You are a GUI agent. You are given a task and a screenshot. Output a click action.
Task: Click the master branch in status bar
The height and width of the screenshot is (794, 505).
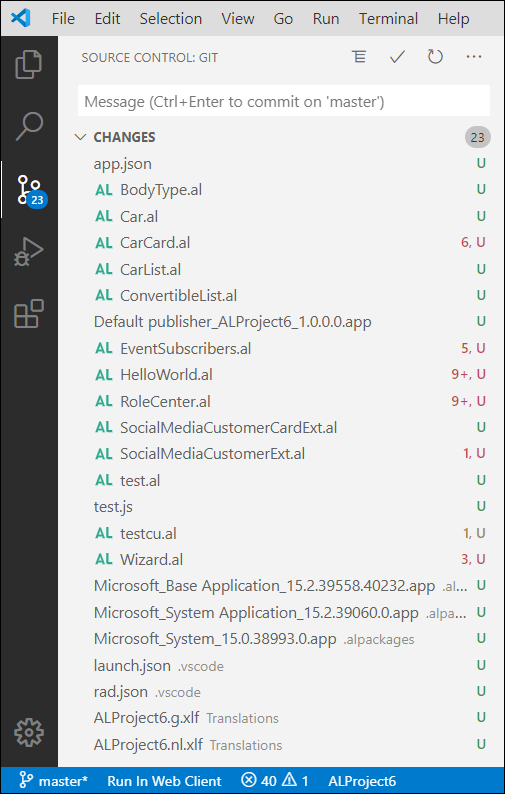54,781
